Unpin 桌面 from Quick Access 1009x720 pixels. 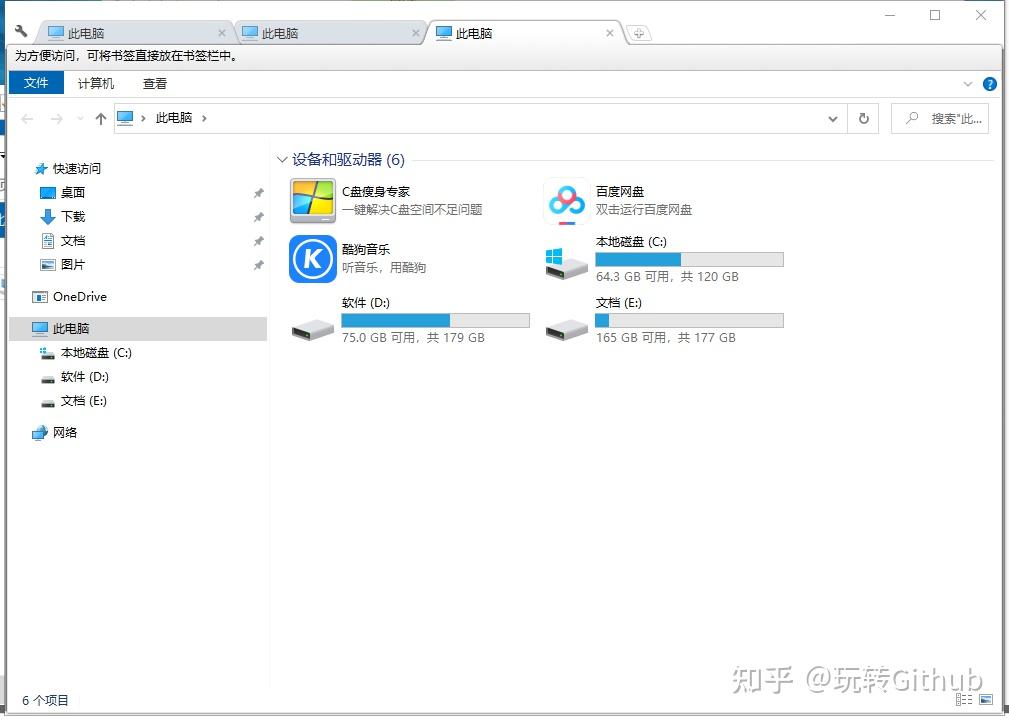[258, 192]
